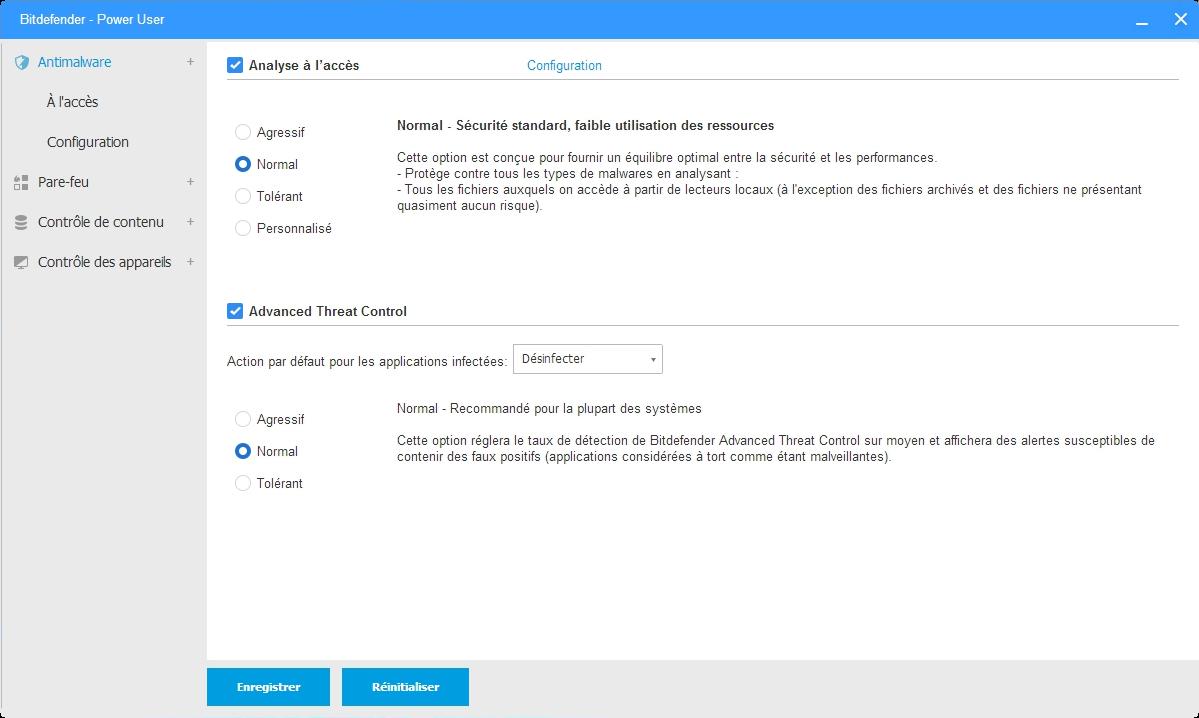Expand Contrôle des appareils plus sign
Viewport: 1199px width, 718px height.
tap(190, 262)
